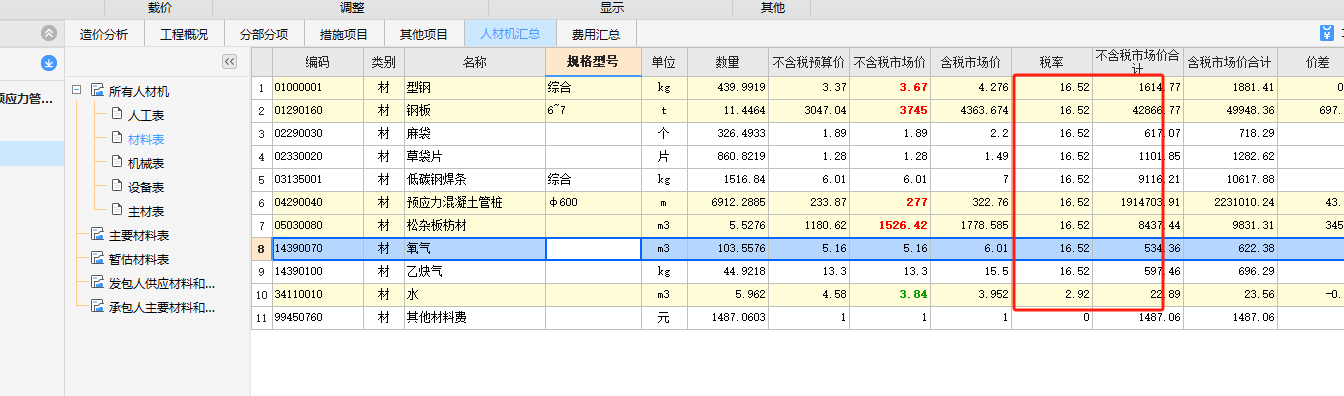
Task: Click the 其他 ribbon group label
Action: tap(773, 8)
